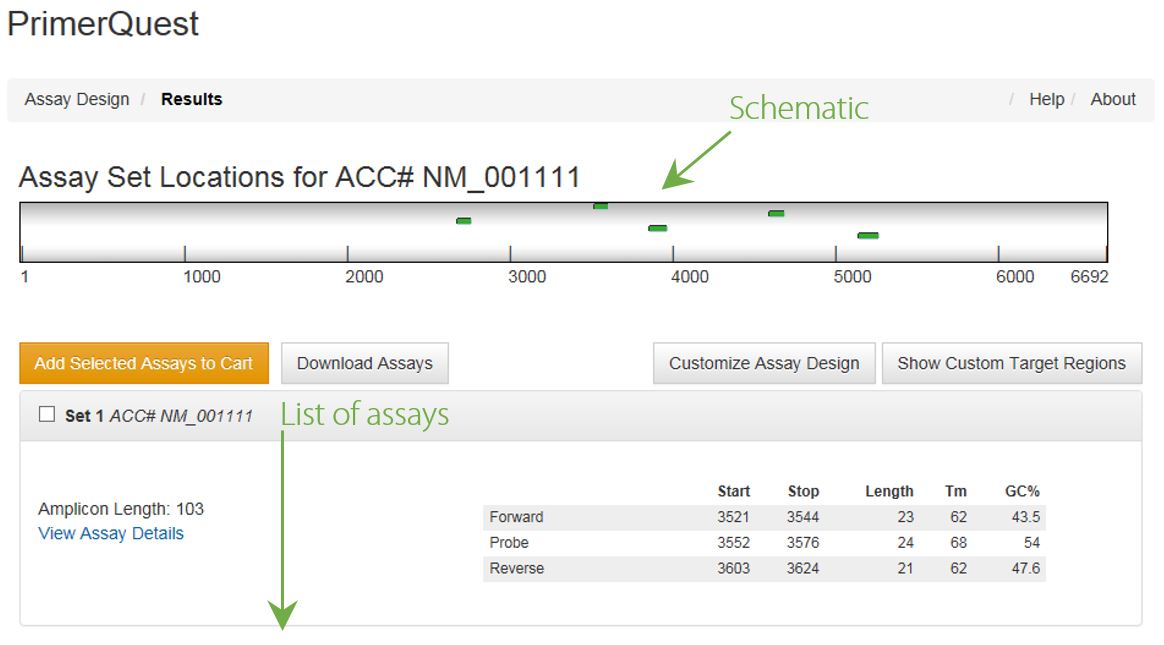Click the green marker near position 4500
Image resolution: width=1164 pixels, height=645 pixels.
(777, 212)
